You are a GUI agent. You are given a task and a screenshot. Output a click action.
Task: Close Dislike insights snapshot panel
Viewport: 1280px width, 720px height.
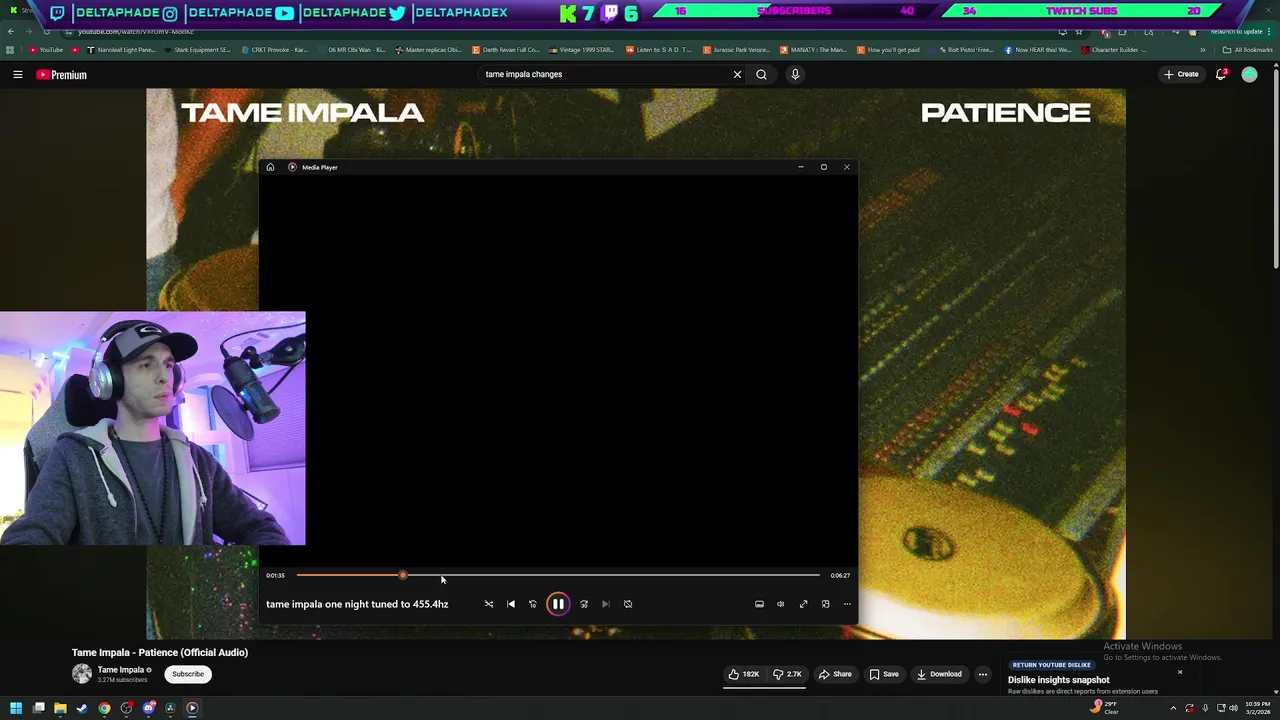(1180, 672)
